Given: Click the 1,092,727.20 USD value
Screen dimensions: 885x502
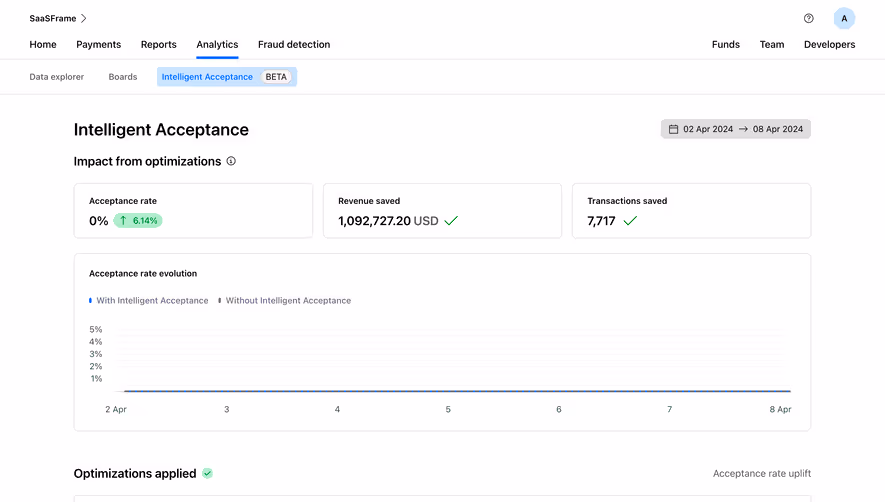Looking at the screenshot, I should pyautogui.click(x=388, y=221).
